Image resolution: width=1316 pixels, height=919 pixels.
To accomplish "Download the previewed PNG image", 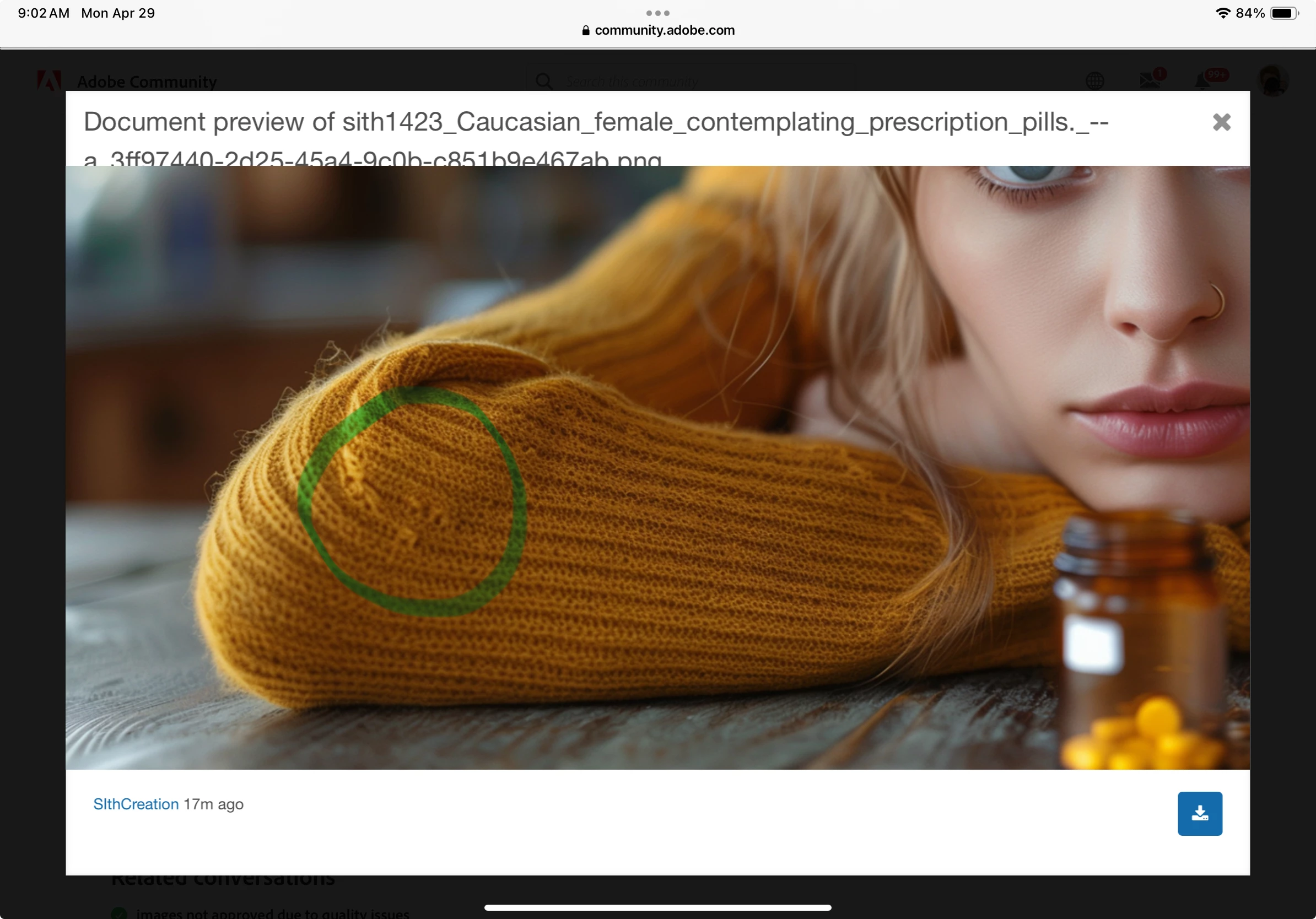I will coord(1200,813).
